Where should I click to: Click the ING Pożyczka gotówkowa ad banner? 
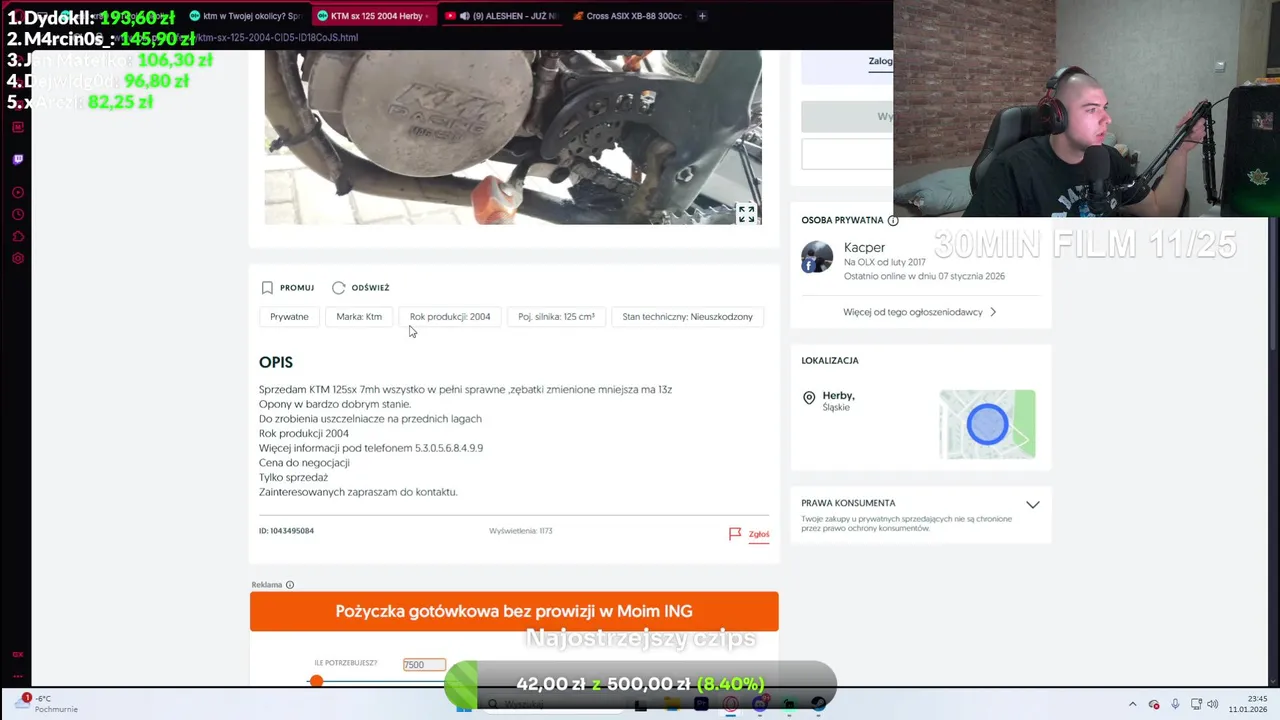[514, 611]
